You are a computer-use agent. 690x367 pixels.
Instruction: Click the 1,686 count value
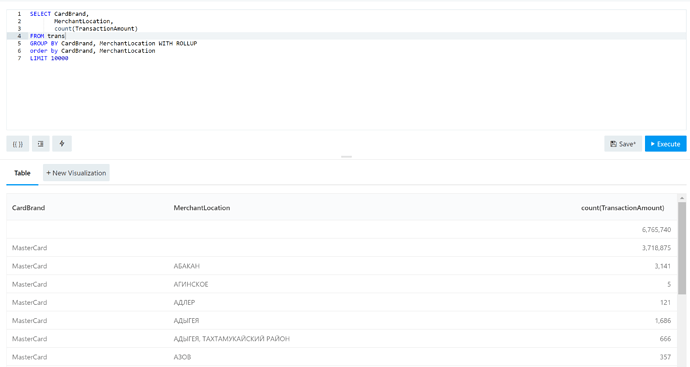coord(662,320)
